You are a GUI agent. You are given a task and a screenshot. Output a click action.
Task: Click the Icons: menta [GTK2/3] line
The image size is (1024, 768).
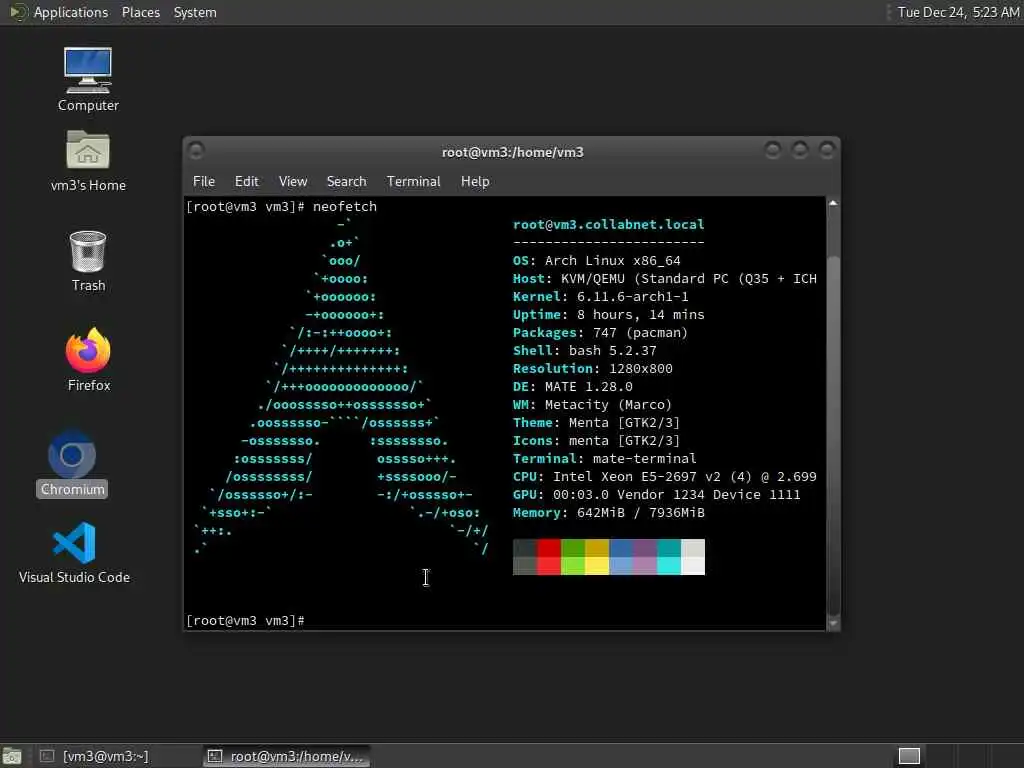click(596, 441)
